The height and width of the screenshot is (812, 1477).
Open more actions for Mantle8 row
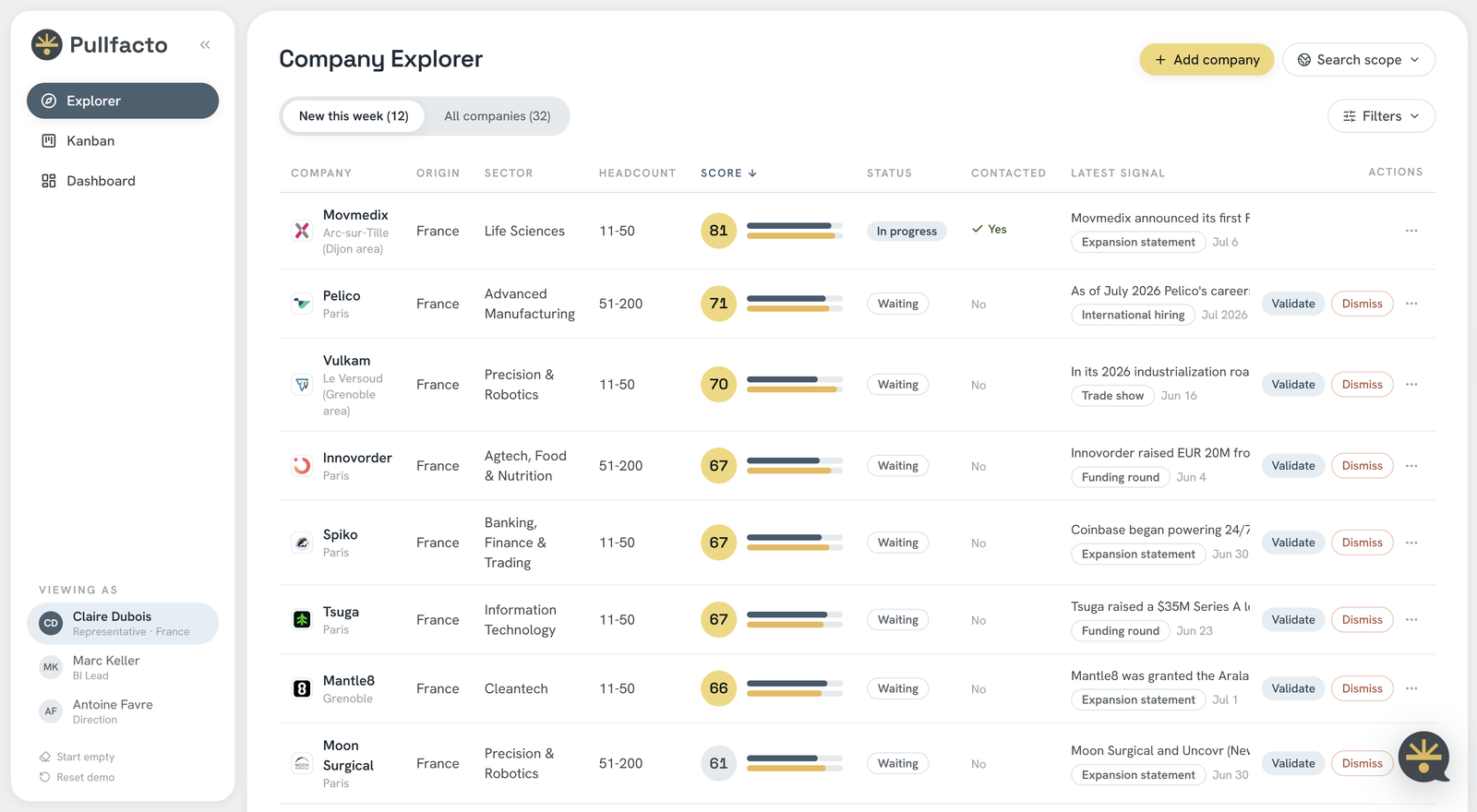coord(1411,688)
